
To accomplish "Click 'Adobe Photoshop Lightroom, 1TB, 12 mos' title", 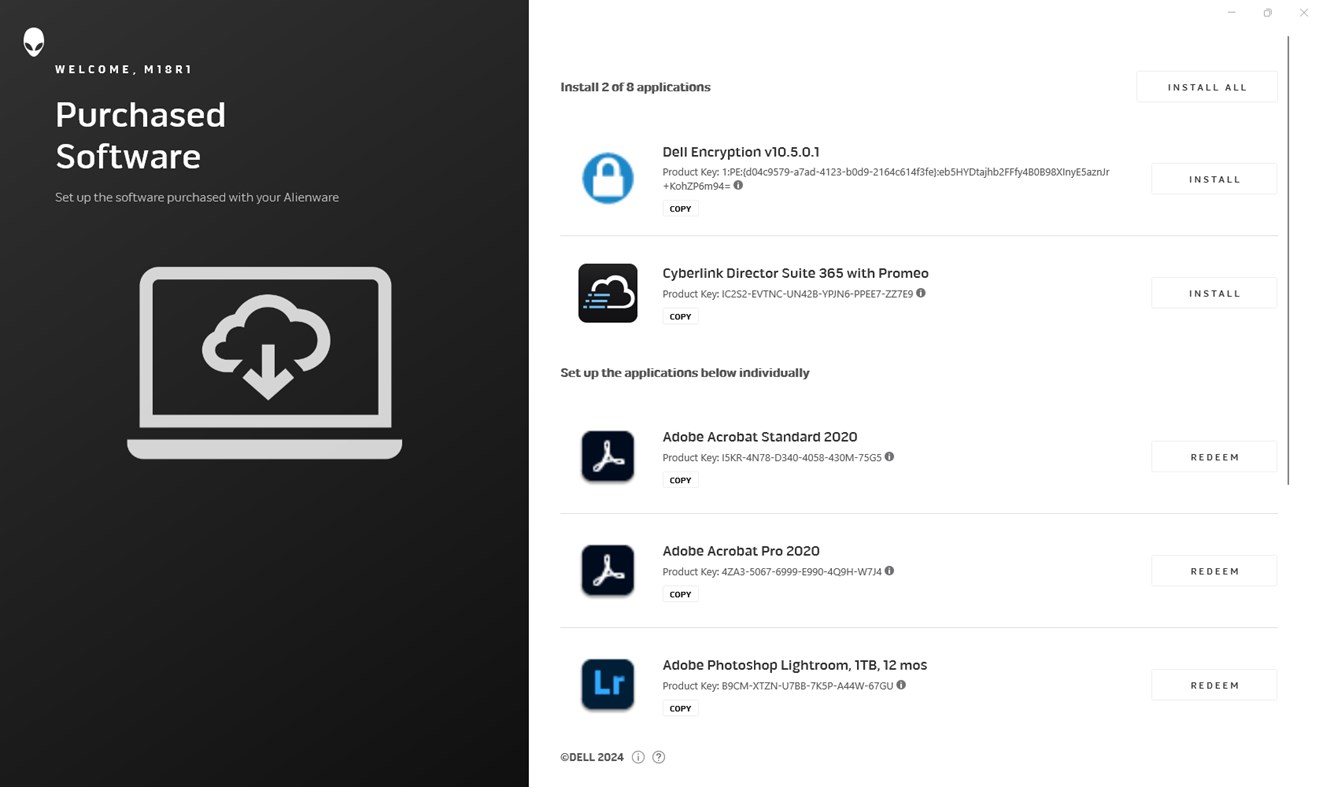I will pos(795,665).
